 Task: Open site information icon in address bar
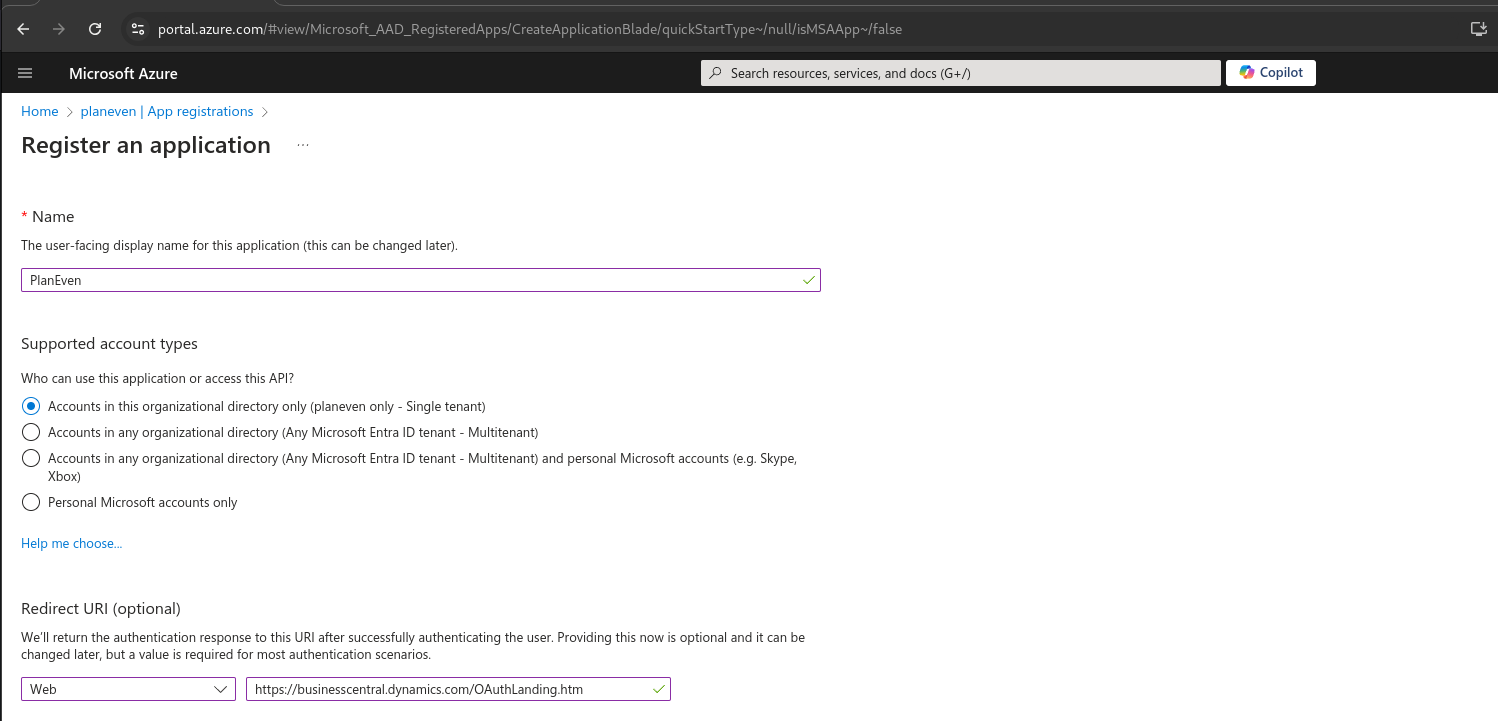point(138,29)
